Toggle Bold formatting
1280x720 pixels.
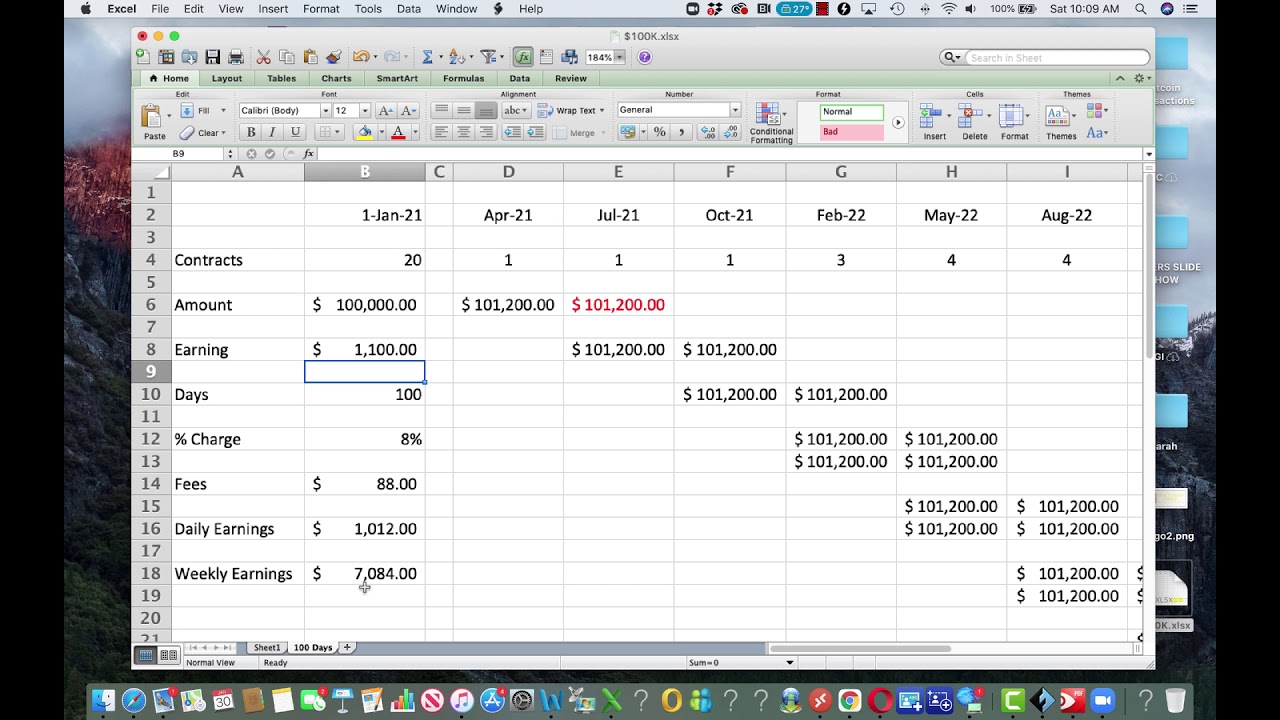(251, 132)
